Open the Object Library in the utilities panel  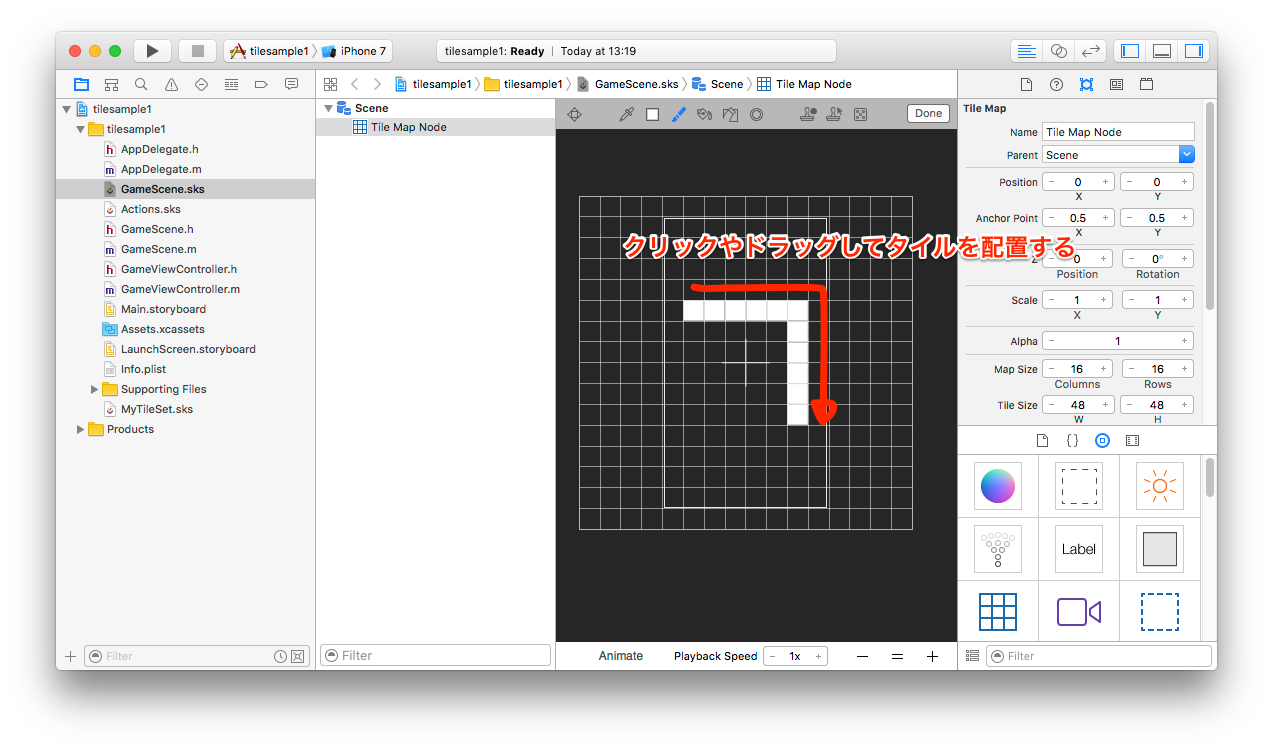[1102, 440]
